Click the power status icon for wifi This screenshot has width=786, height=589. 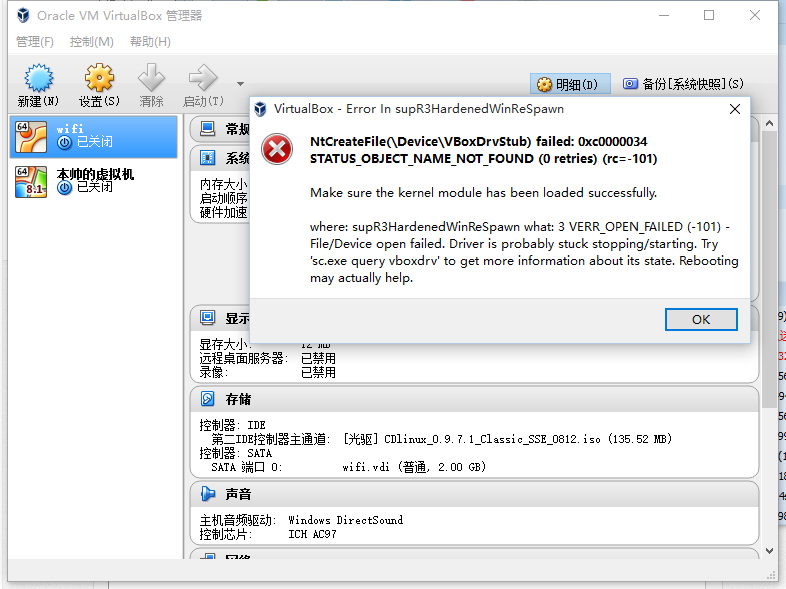[64, 143]
